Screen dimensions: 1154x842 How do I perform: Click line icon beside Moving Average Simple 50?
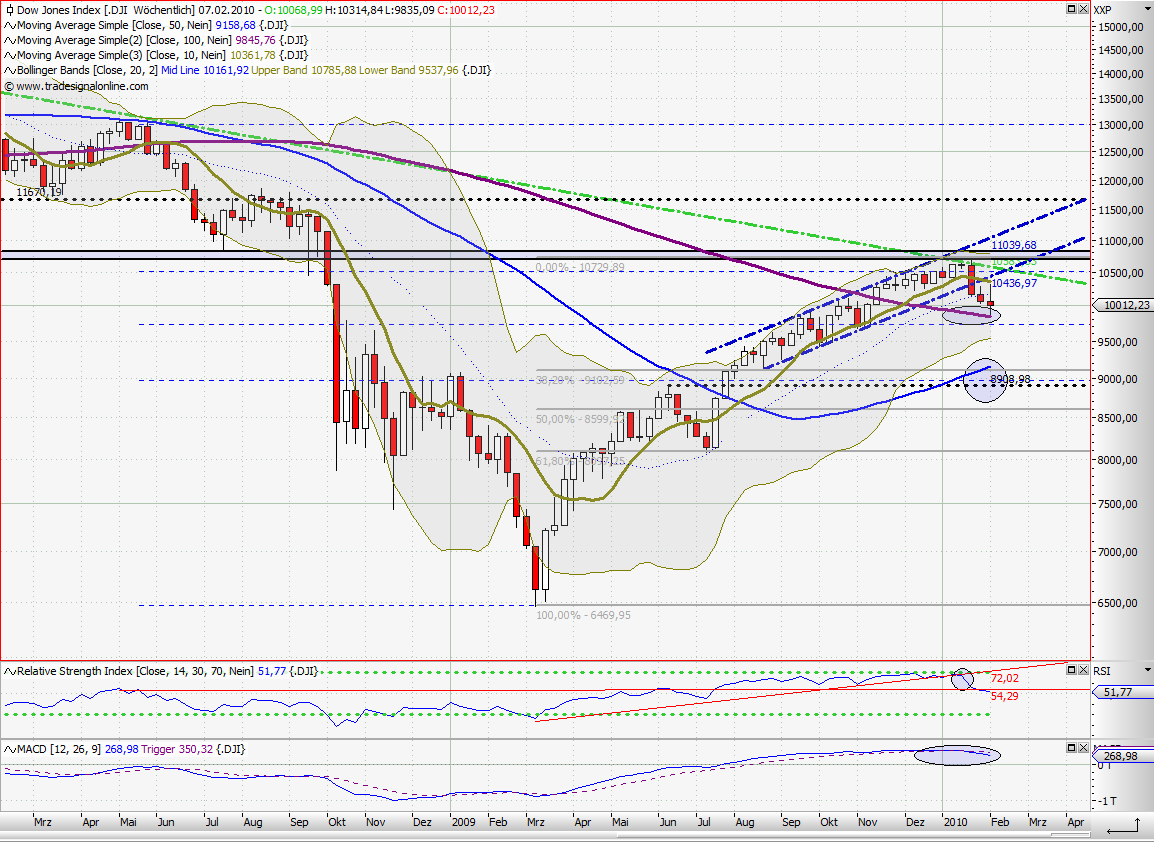[x=10, y=25]
